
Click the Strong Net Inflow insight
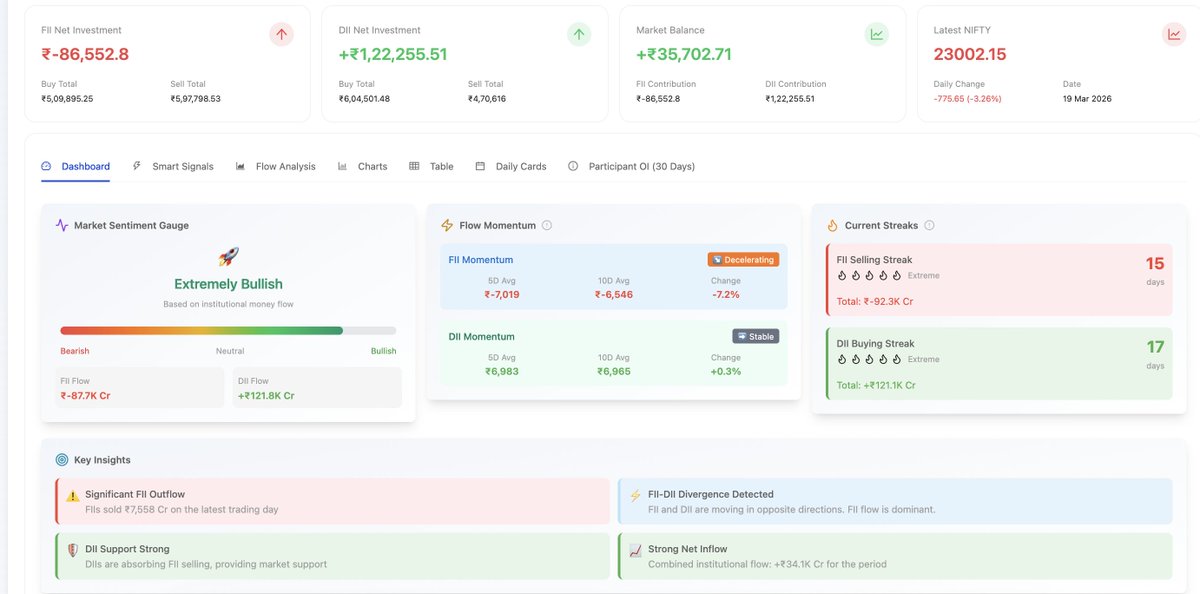896,556
